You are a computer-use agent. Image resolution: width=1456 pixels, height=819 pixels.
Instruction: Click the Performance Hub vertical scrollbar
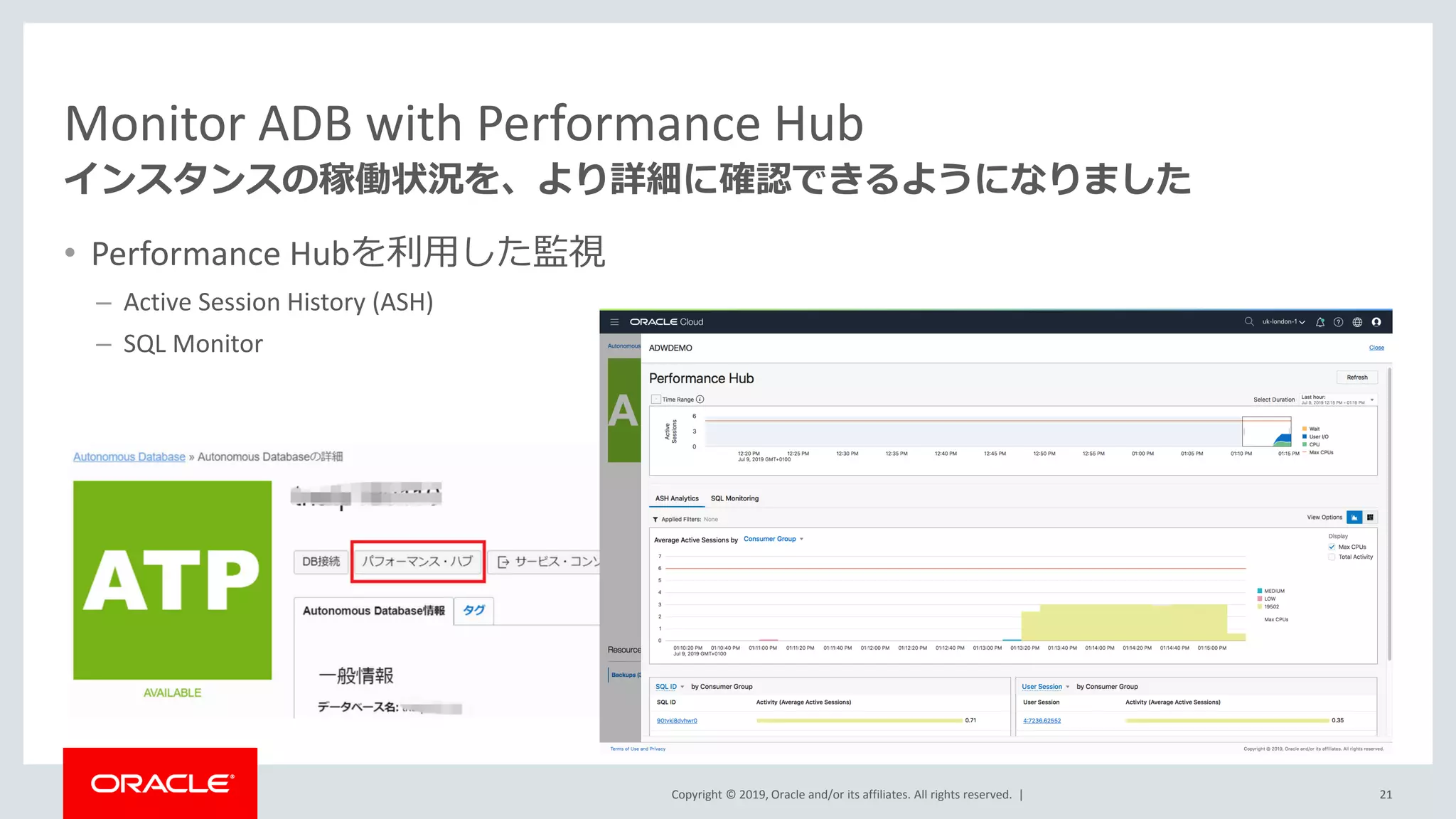[x=1389, y=515]
